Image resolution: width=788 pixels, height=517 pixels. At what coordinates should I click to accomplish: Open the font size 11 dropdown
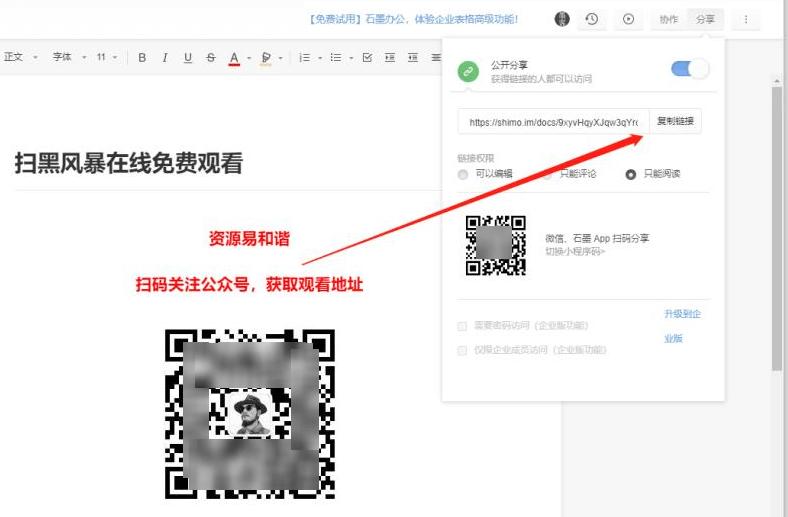point(107,58)
